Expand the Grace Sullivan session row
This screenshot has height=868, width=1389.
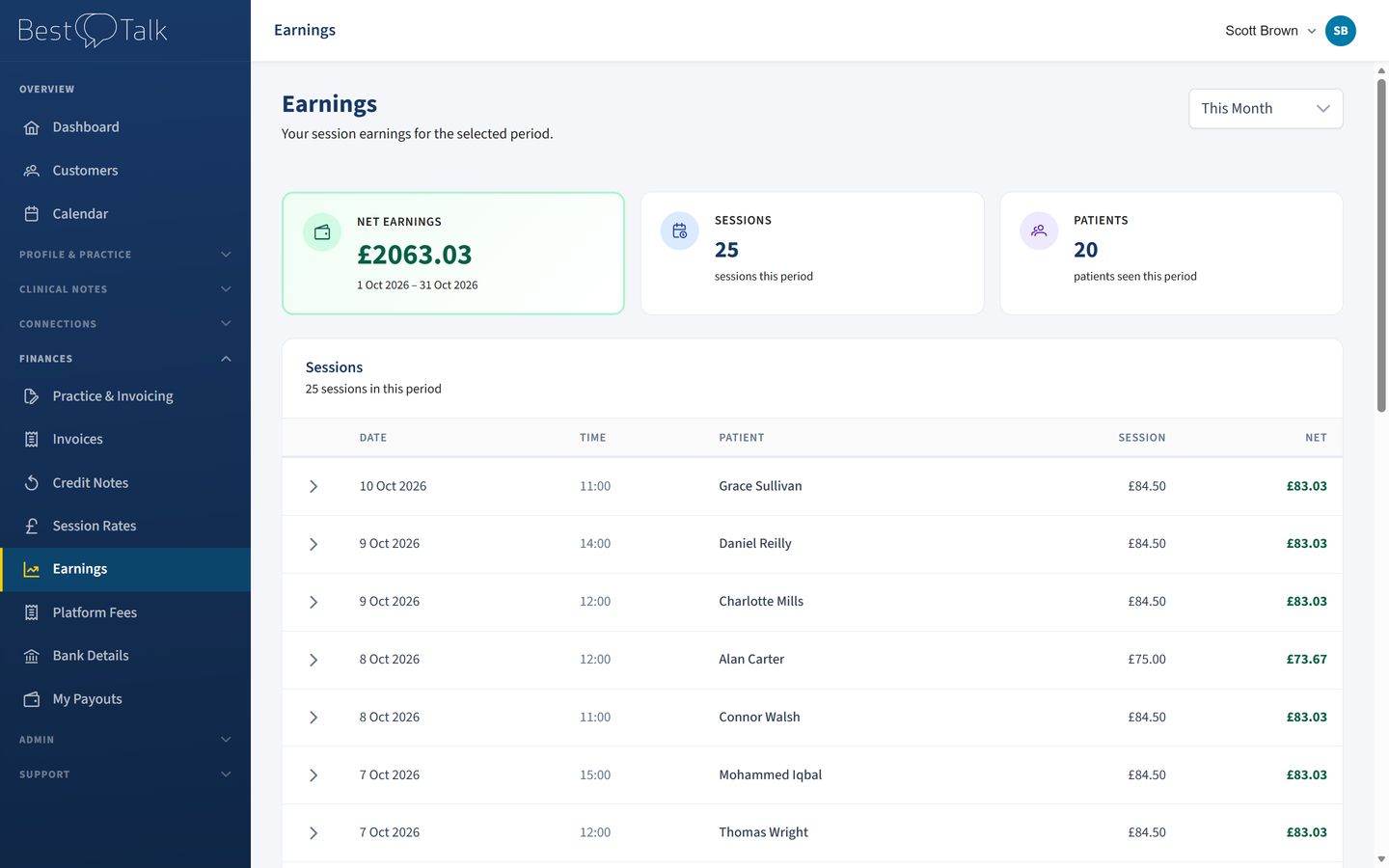coord(313,487)
